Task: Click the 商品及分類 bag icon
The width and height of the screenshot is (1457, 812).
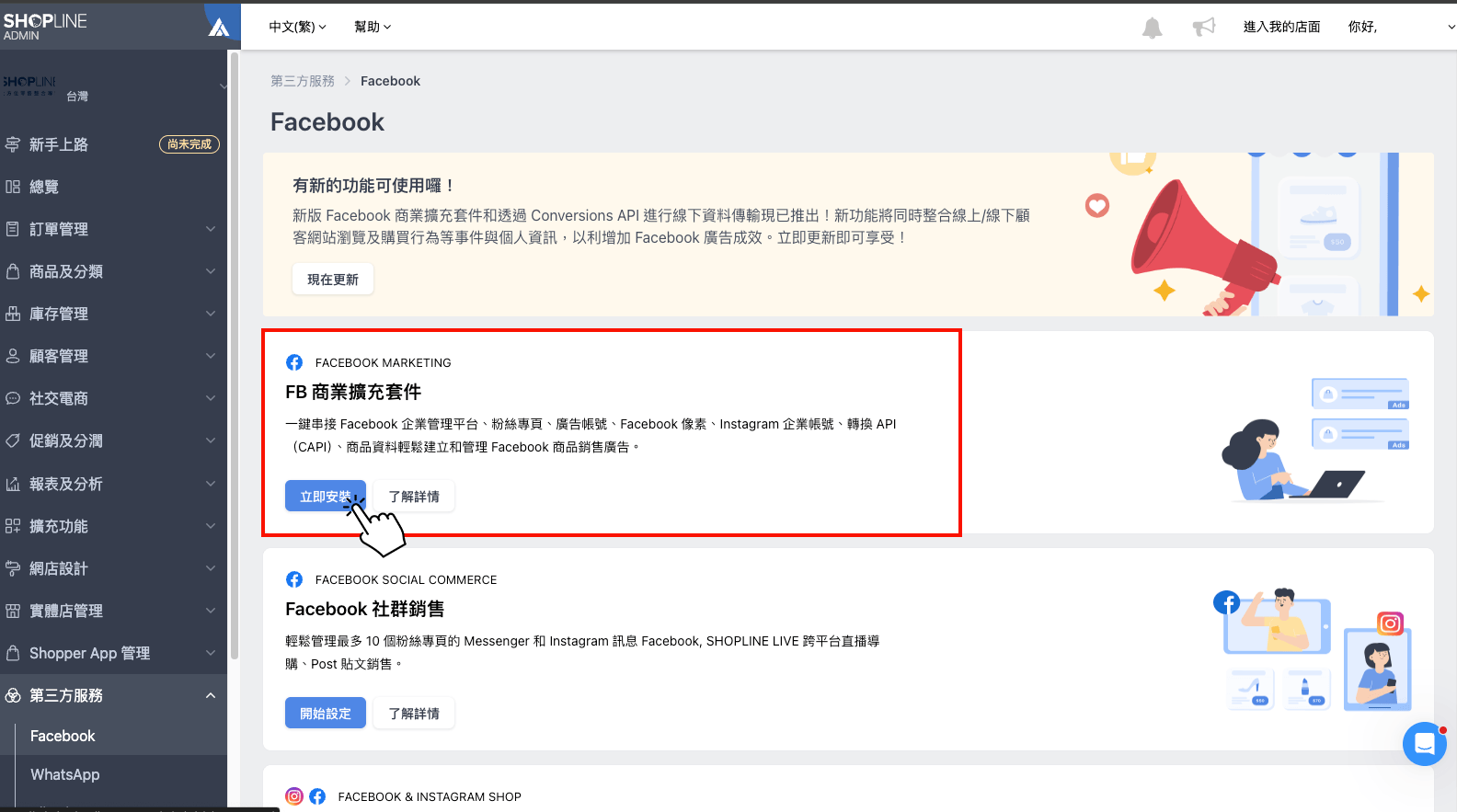Action: (13, 271)
